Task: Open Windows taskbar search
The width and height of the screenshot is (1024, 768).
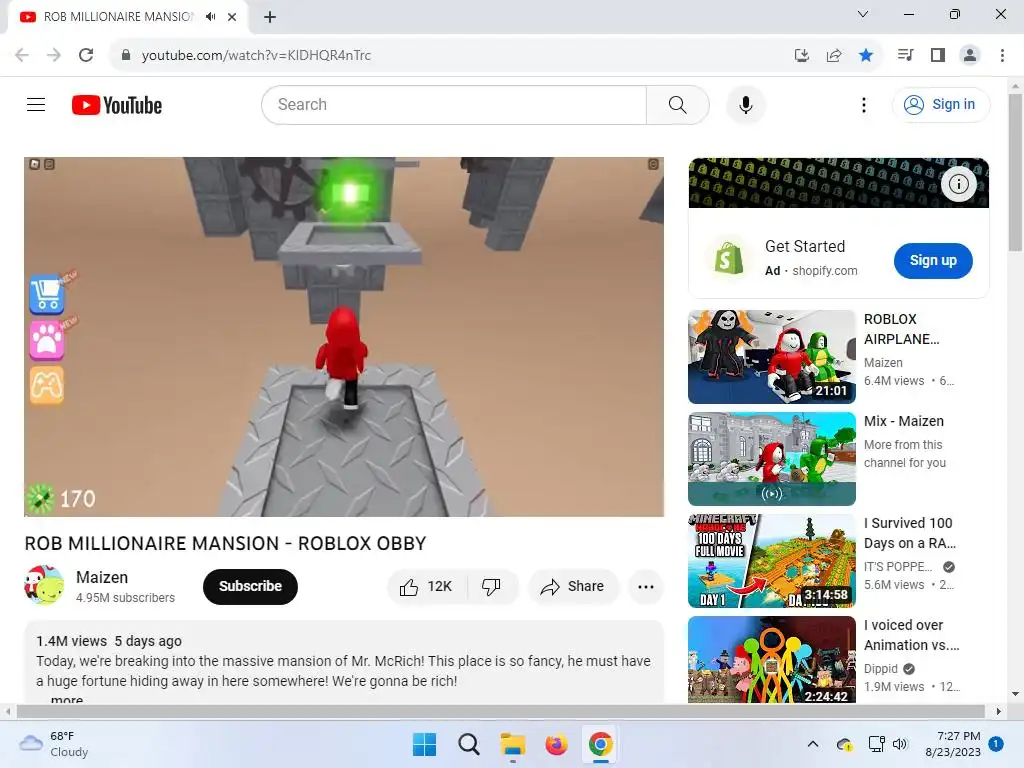Action: point(468,744)
